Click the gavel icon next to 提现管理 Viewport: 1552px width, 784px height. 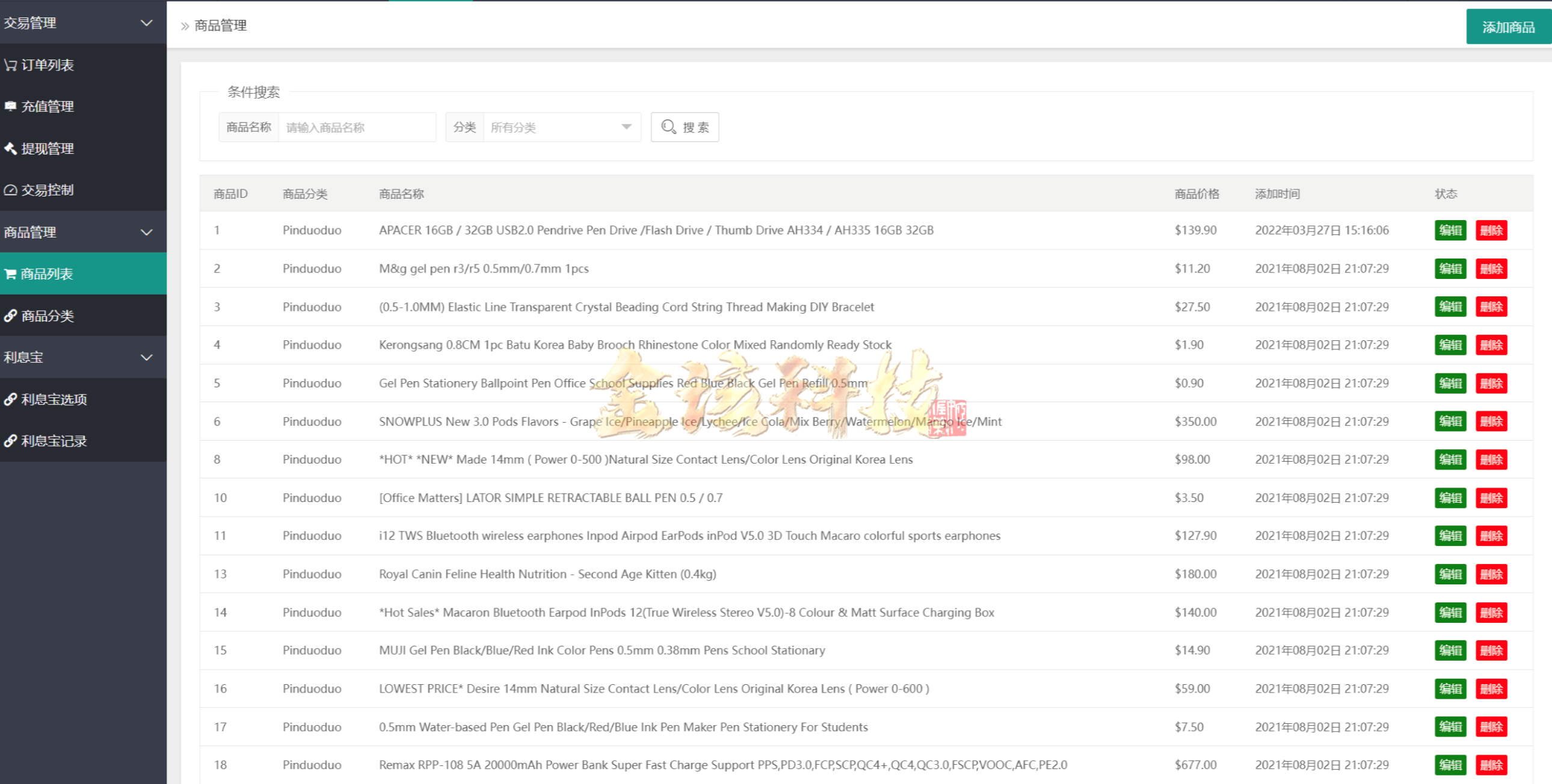[10, 148]
